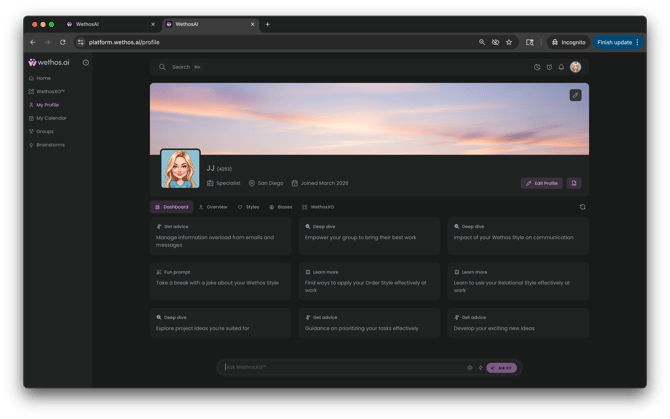Click the purple Ask XO button

click(502, 368)
